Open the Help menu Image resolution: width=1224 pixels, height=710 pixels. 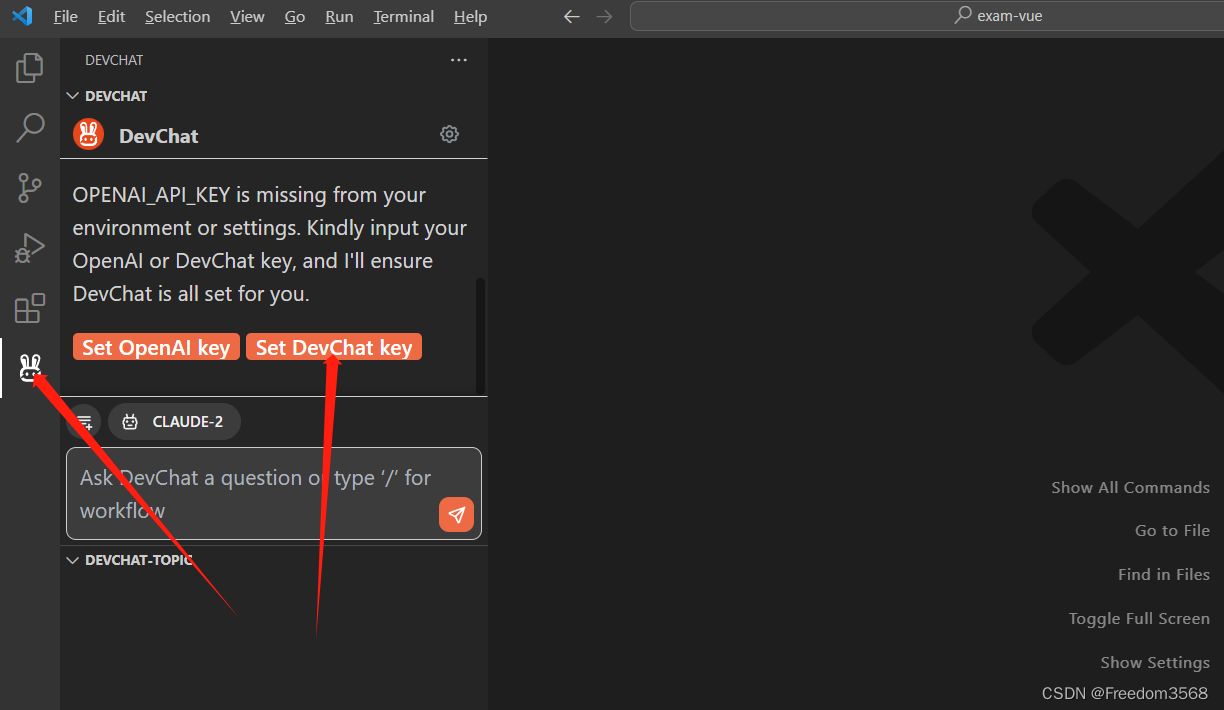click(x=470, y=16)
